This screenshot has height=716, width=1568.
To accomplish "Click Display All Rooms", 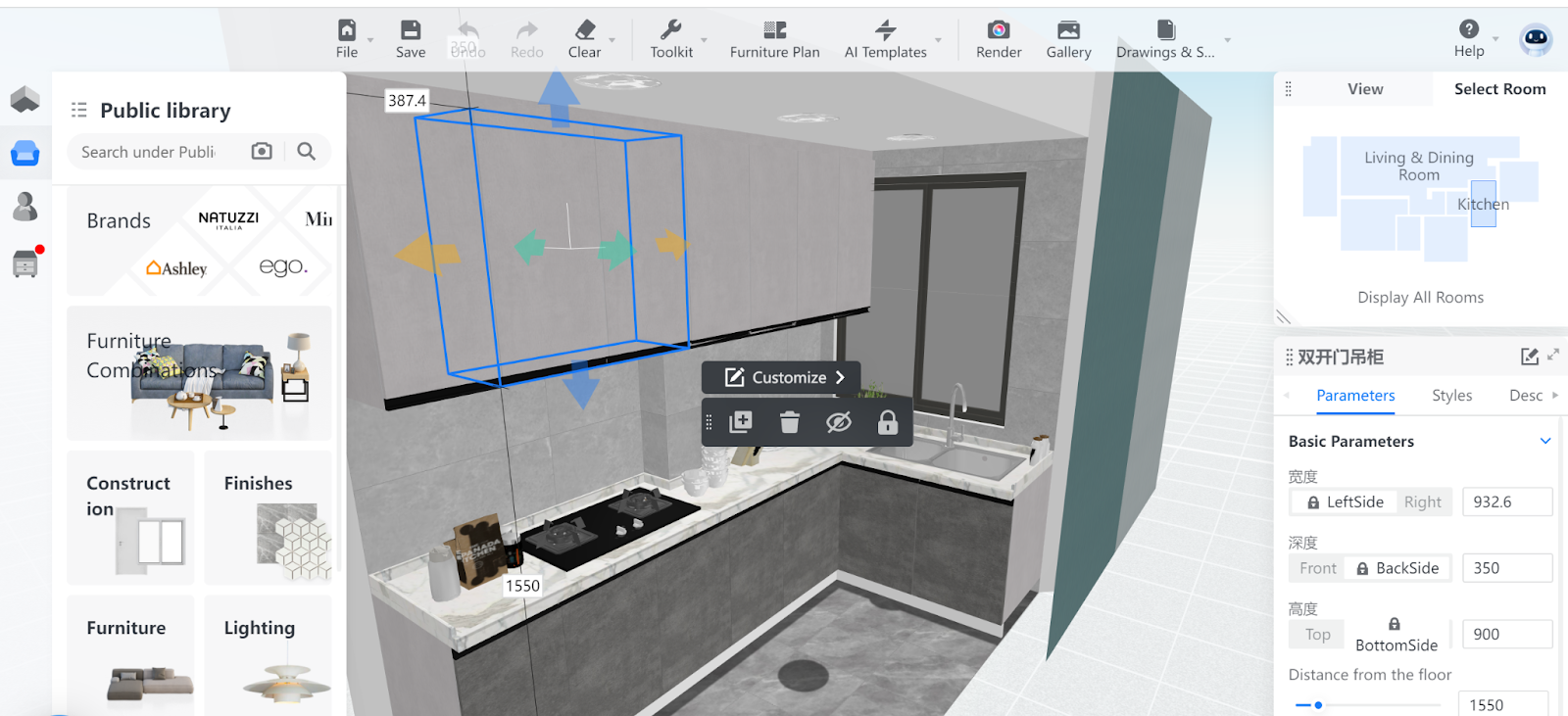I will coord(1420,298).
